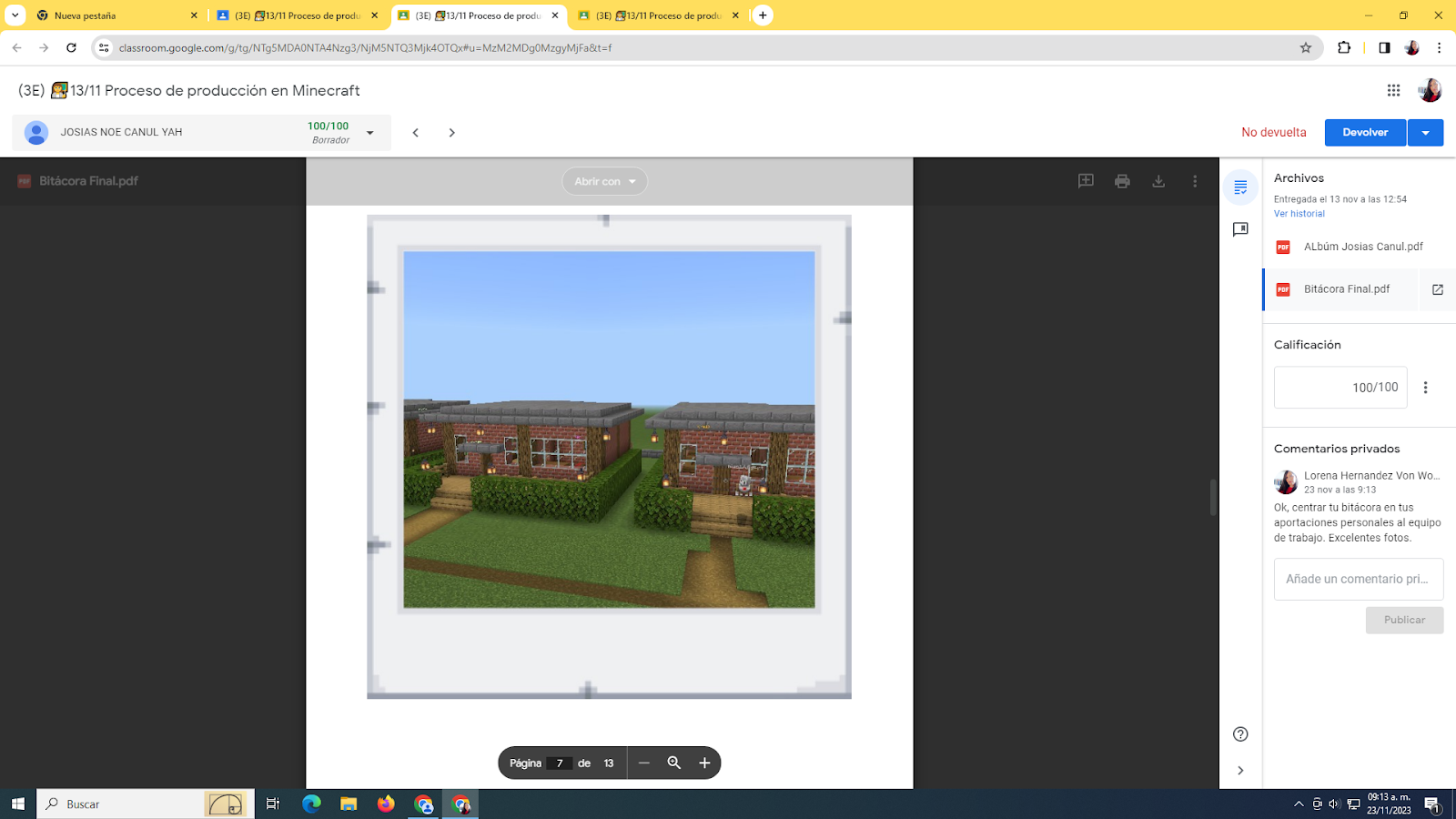
Task: Switch to fourth Proceso de producción tab
Action: [659, 15]
